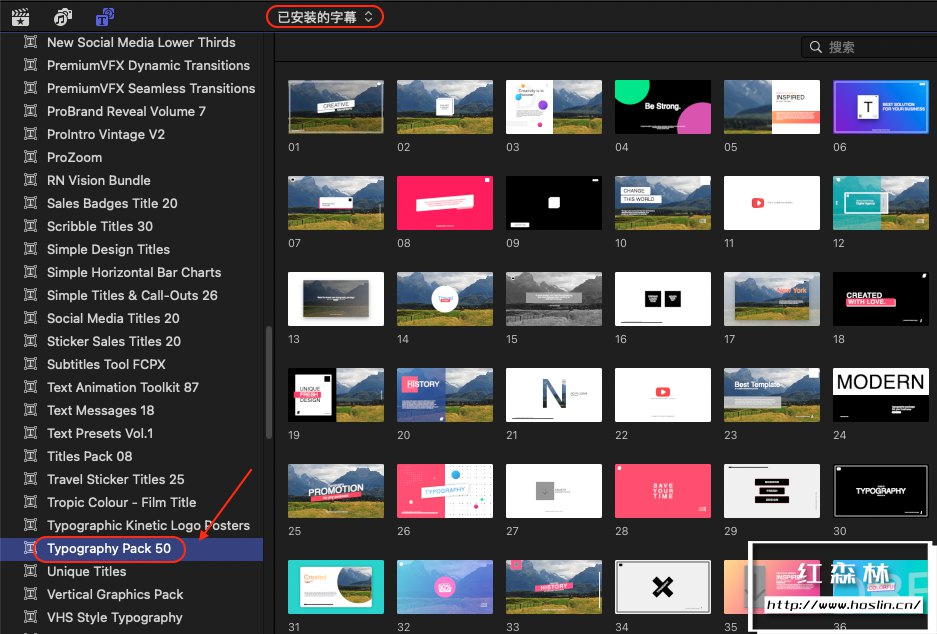Select title thumbnail 12 teal overlay
Viewport: 937px width, 634px height.
click(x=881, y=203)
